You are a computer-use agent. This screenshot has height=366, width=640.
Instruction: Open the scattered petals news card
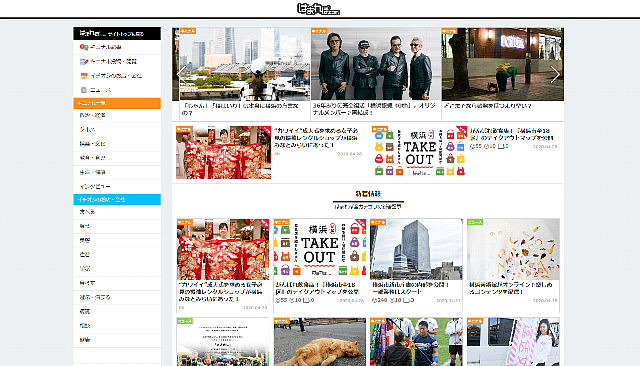tap(513, 249)
